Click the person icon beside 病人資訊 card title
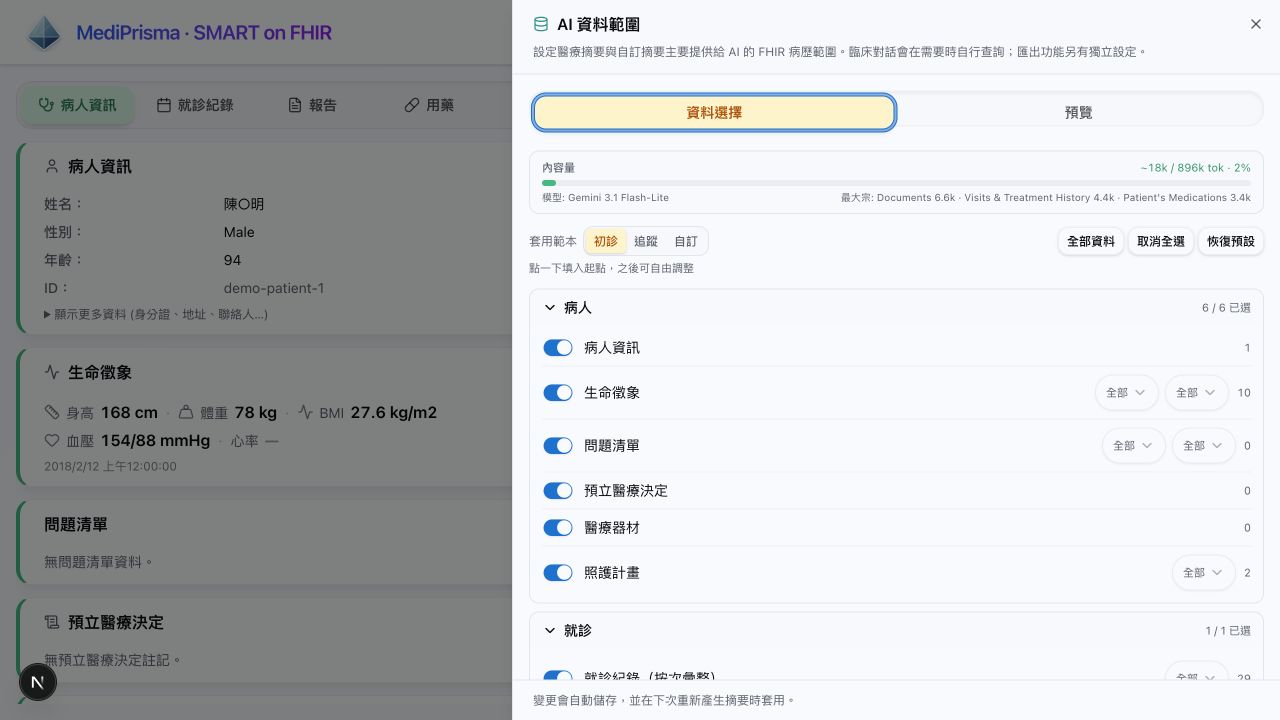This screenshot has width=1280, height=720. point(52,167)
